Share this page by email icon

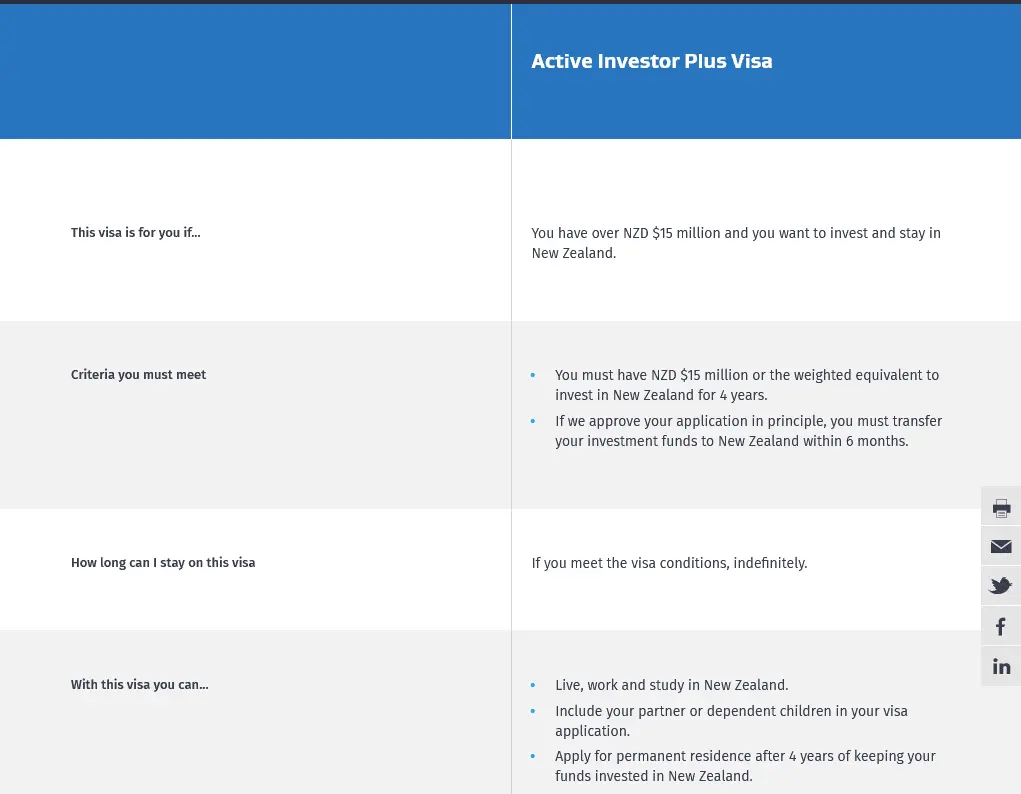1001,546
